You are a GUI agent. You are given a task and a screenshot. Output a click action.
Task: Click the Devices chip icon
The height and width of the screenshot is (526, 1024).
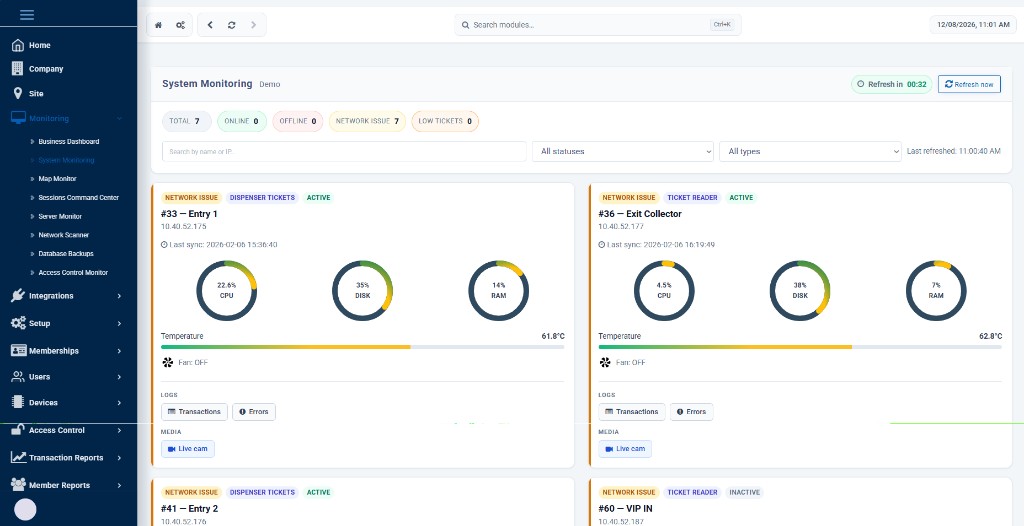click(x=18, y=403)
